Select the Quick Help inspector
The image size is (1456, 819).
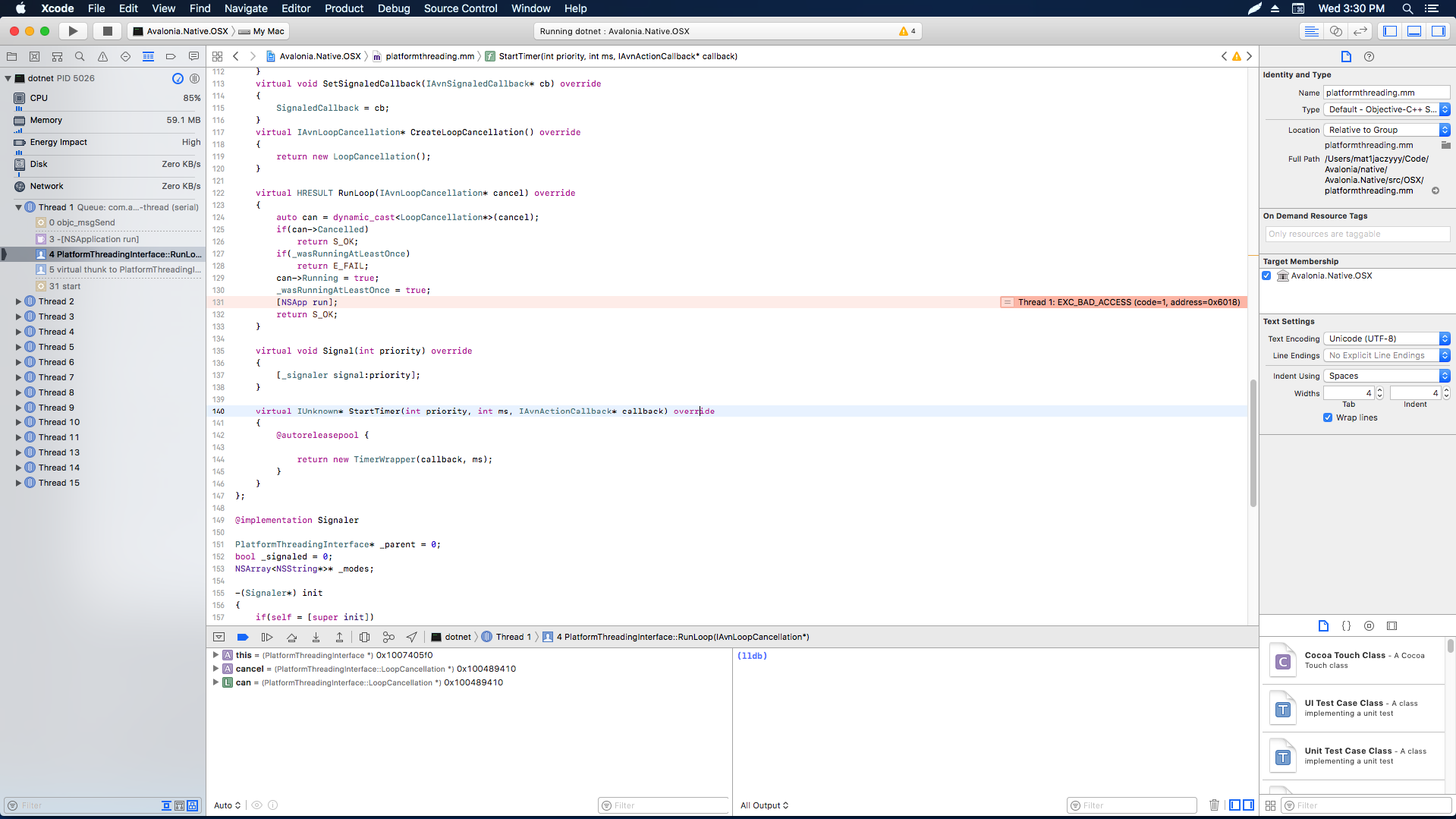[x=1370, y=56]
